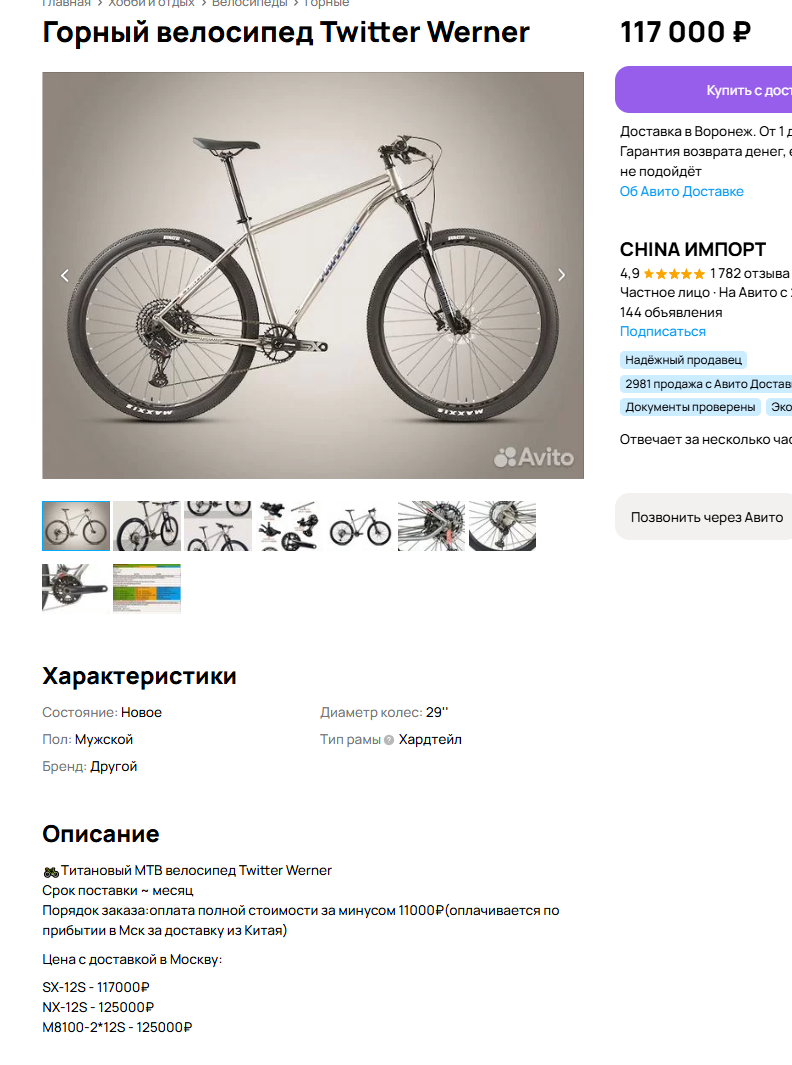This screenshot has width=792, height=1065.
Task: Open Об Авито Доставке link
Action: pyautogui.click(x=681, y=192)
